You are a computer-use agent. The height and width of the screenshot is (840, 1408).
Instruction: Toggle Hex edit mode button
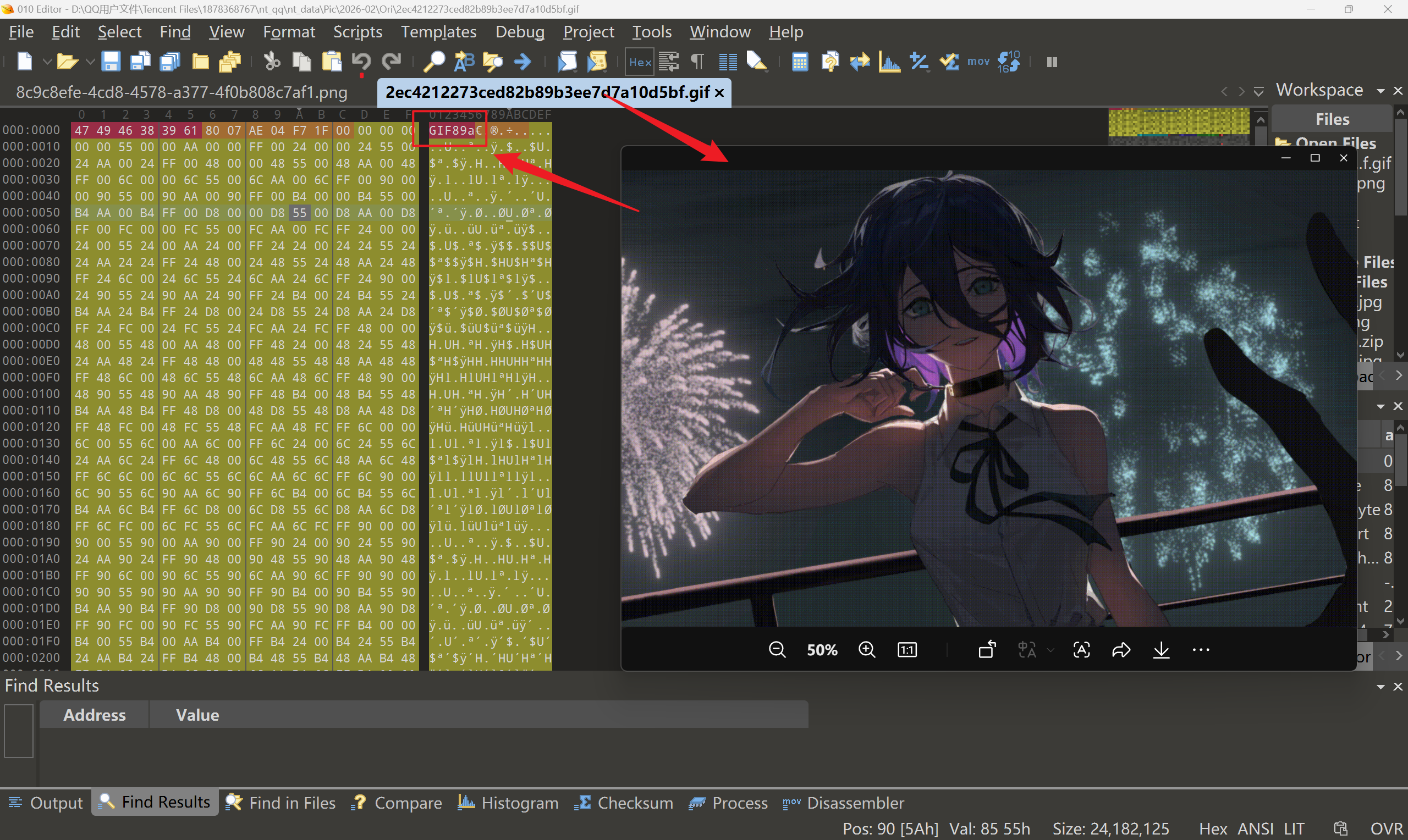coord(640,62)
